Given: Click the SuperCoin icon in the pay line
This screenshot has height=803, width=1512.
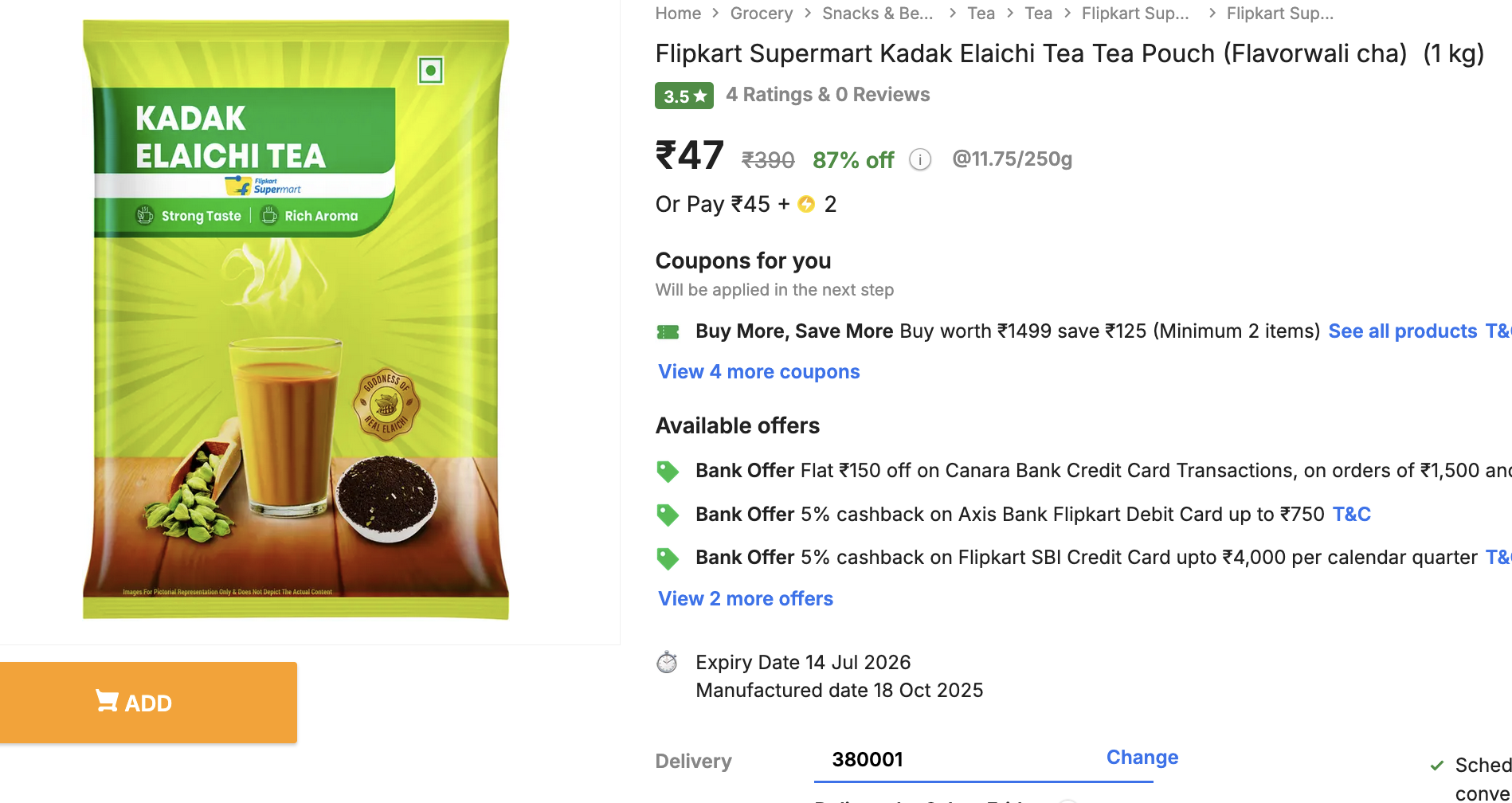Looking at the screenshot, I should point(806,204).
